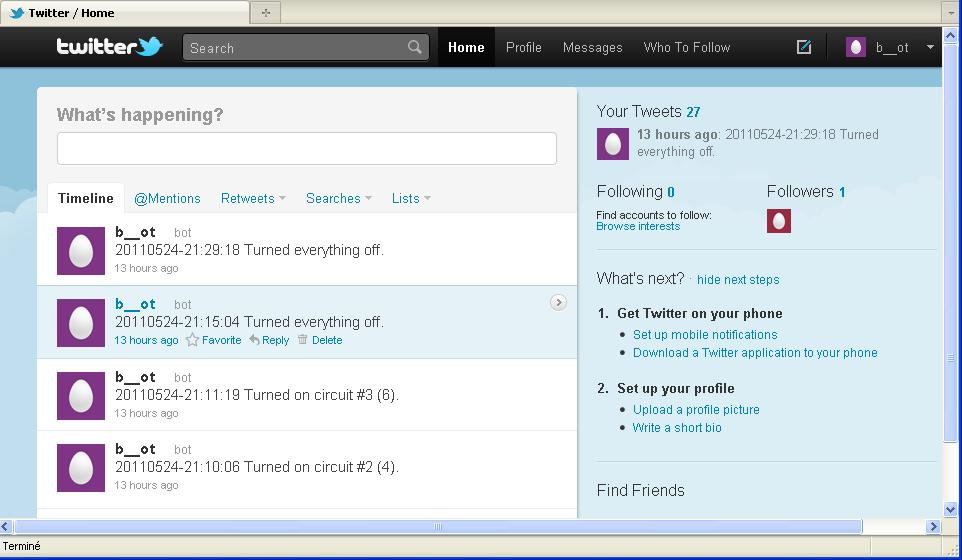
Task: Click the Twitter bird favicon in browser tab
Action: point(17,13)
